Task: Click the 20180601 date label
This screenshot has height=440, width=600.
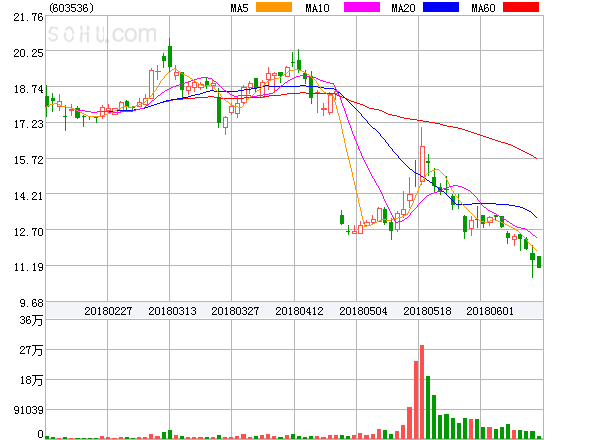Action: tap(490, 311)
